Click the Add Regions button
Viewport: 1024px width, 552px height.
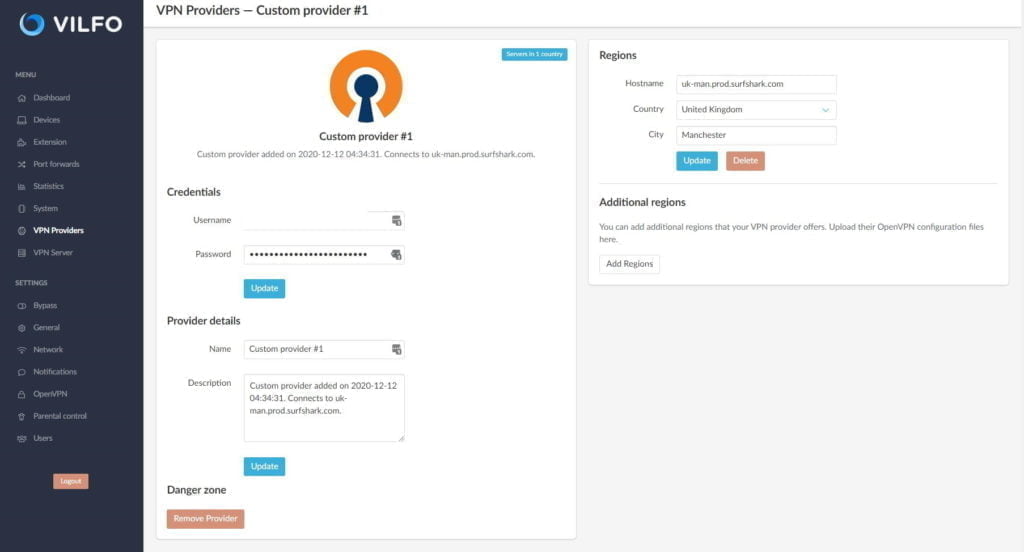point(629,264)
